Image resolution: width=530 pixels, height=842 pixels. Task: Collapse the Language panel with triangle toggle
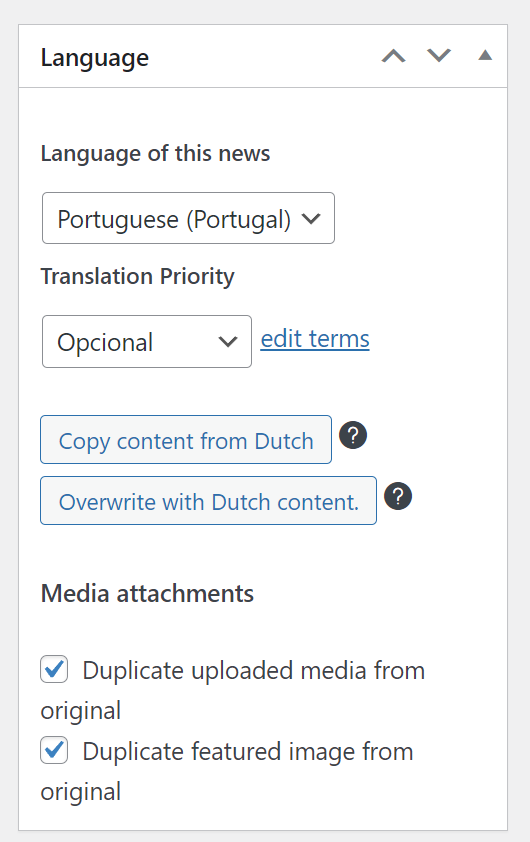(485, 55)
